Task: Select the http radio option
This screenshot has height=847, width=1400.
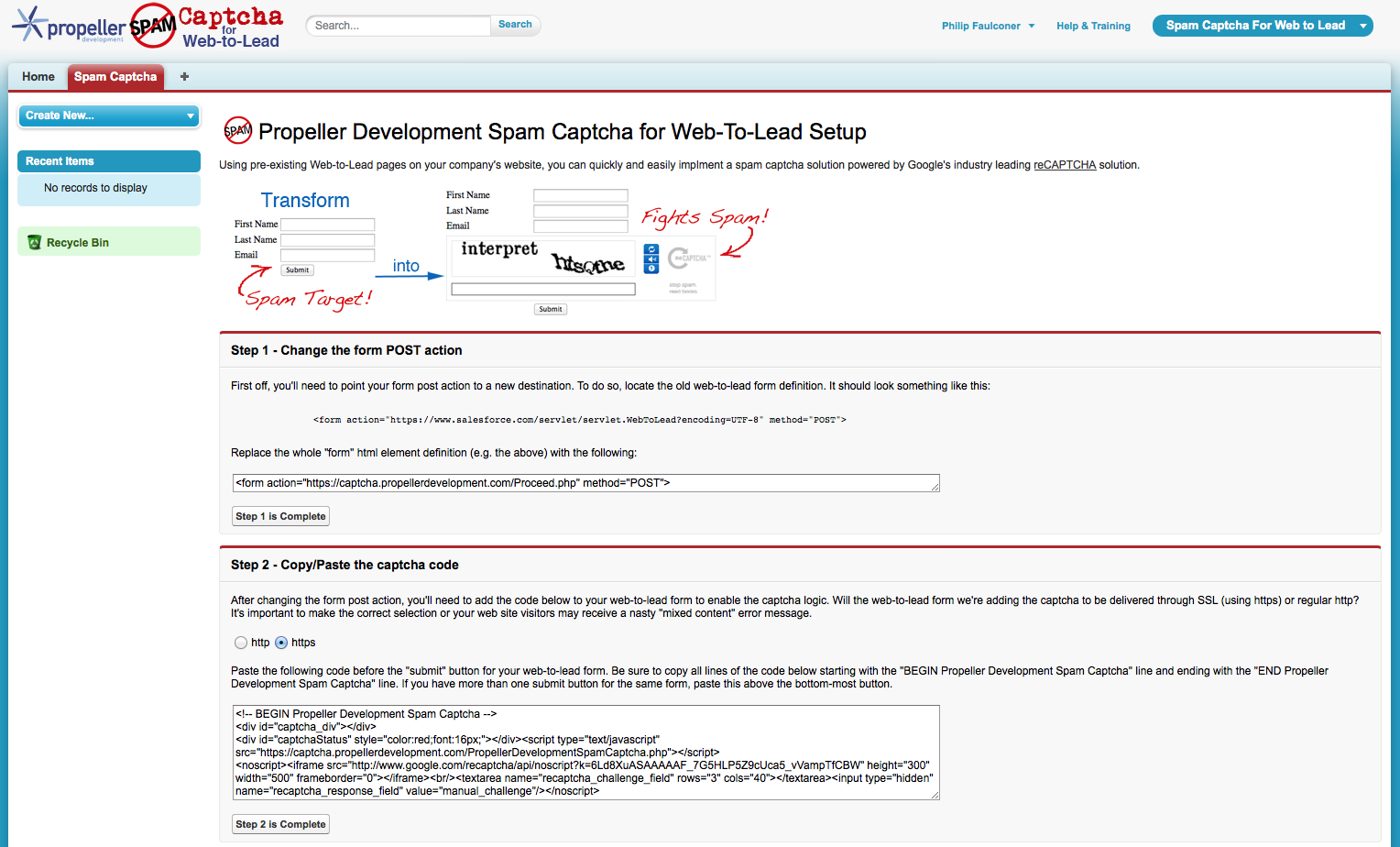Action: [241, 643]
